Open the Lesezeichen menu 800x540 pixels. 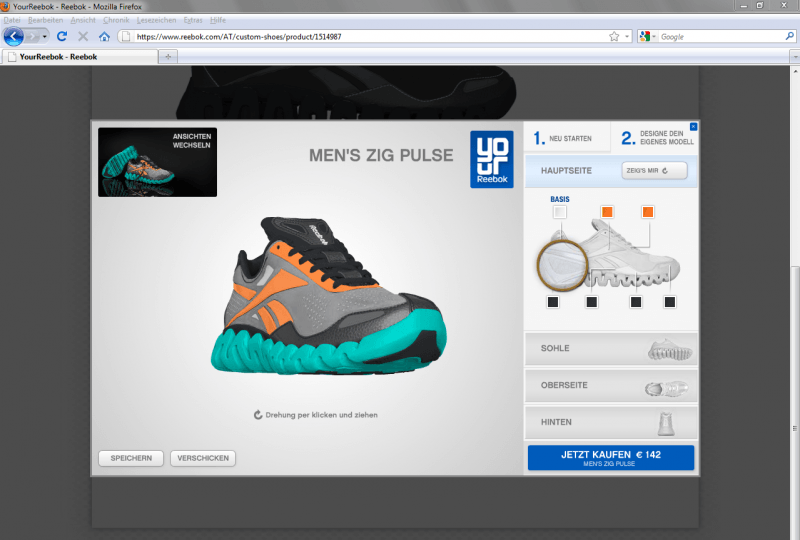(156, 20)
